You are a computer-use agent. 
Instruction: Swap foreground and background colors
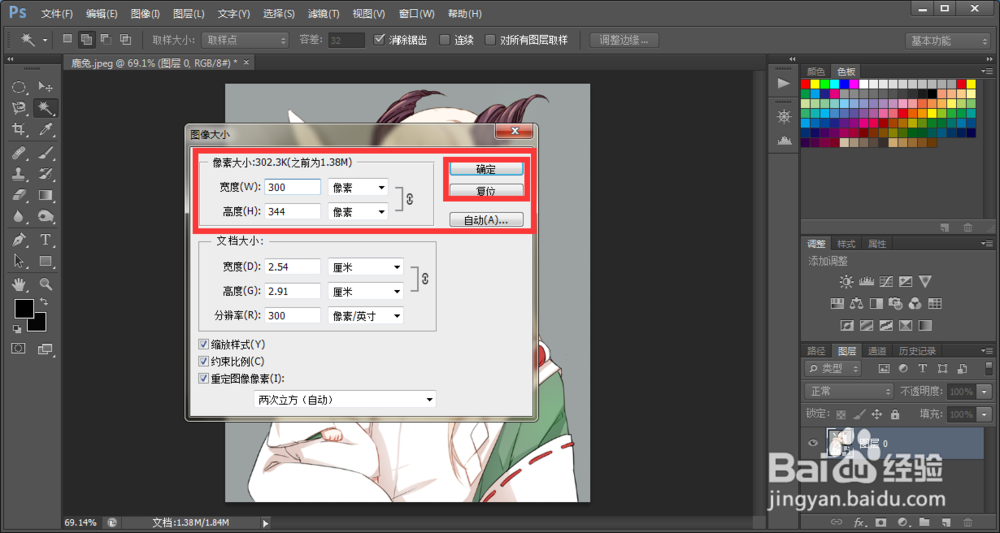[44, 300]
